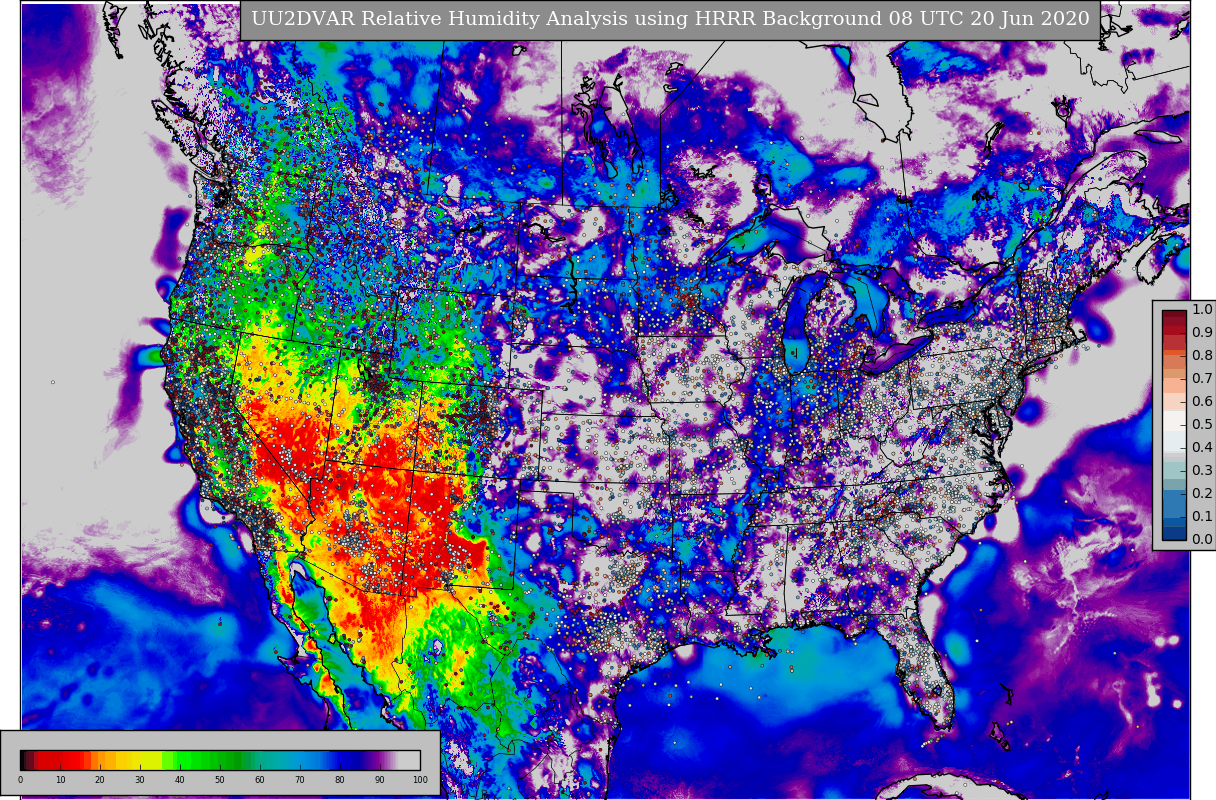Click the "0.8" label on vertical colorbar

(x=1202, y=356)
